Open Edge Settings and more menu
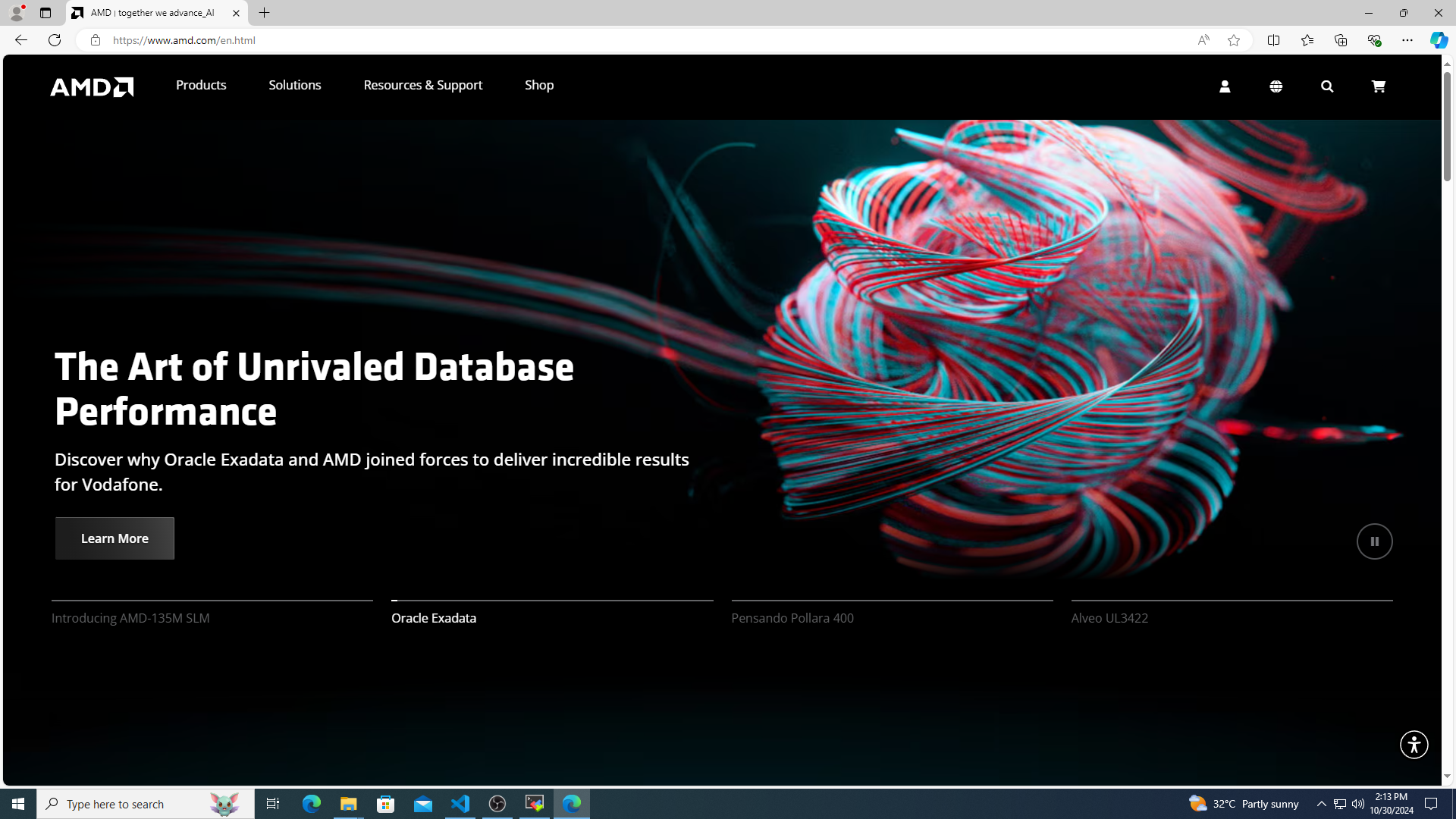This screenshot has height=819, width=1456. click(x=1407, y=40)
